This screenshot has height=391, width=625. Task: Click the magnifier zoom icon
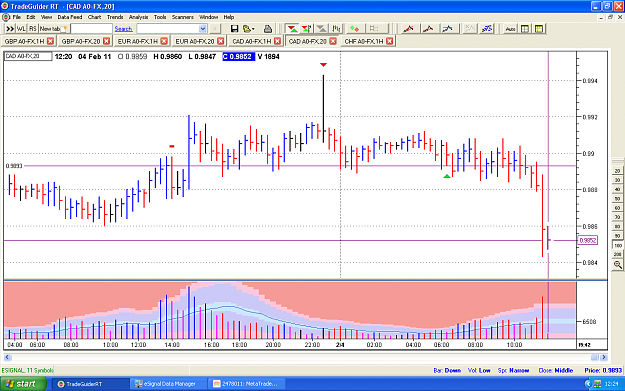(617, 264)
